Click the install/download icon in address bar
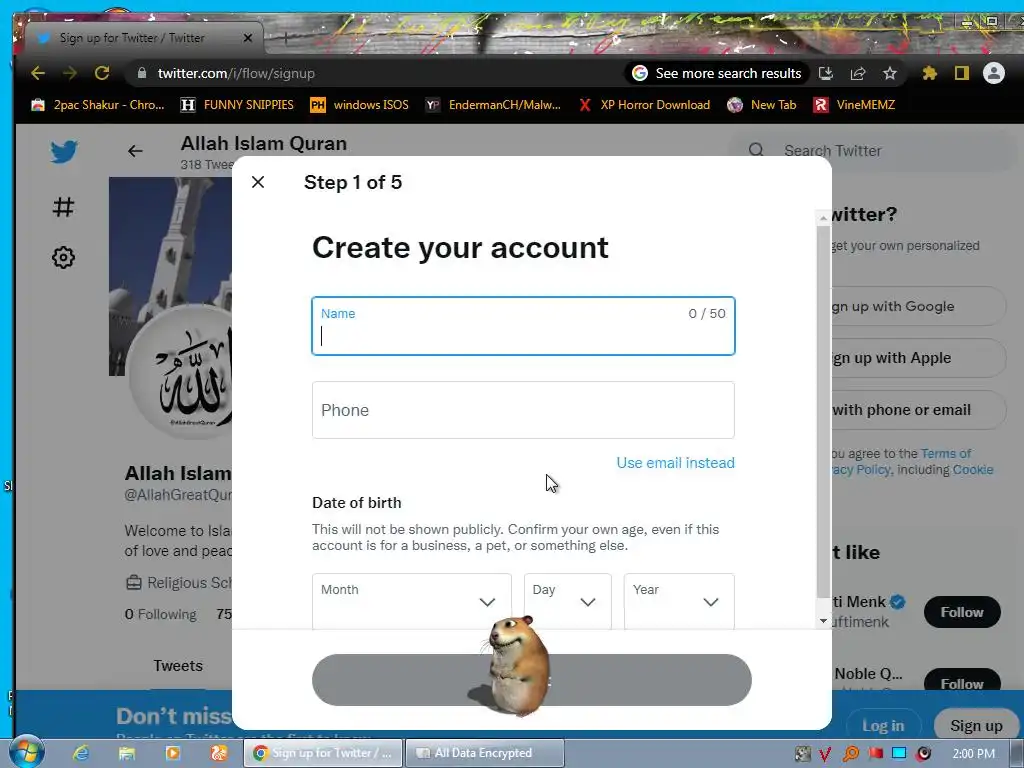The image size is (1024, 768). point(825,73)
